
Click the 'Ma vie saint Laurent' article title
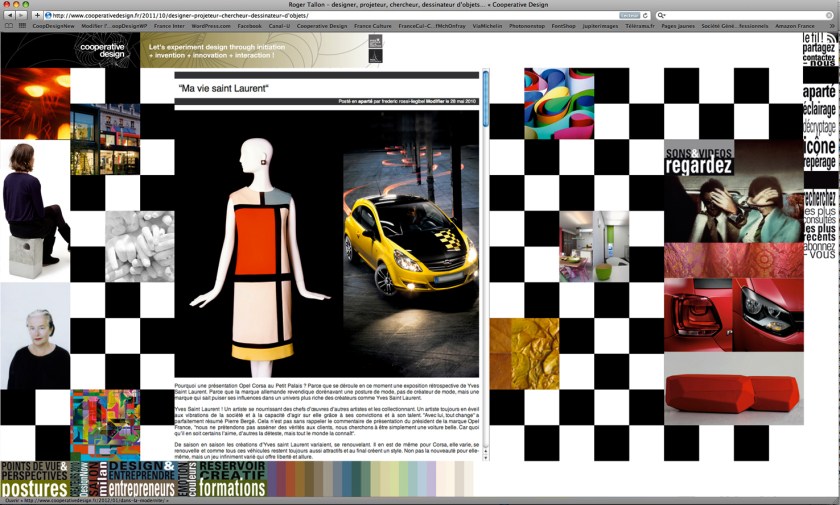(223, 88)
